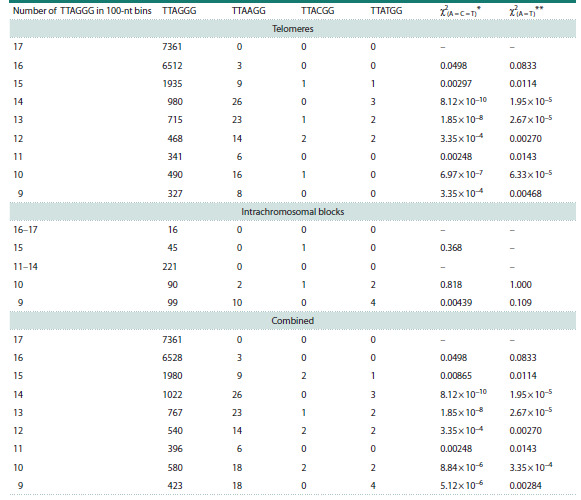
Task: Select the 45 cell
Action: (x=172, y=248)
